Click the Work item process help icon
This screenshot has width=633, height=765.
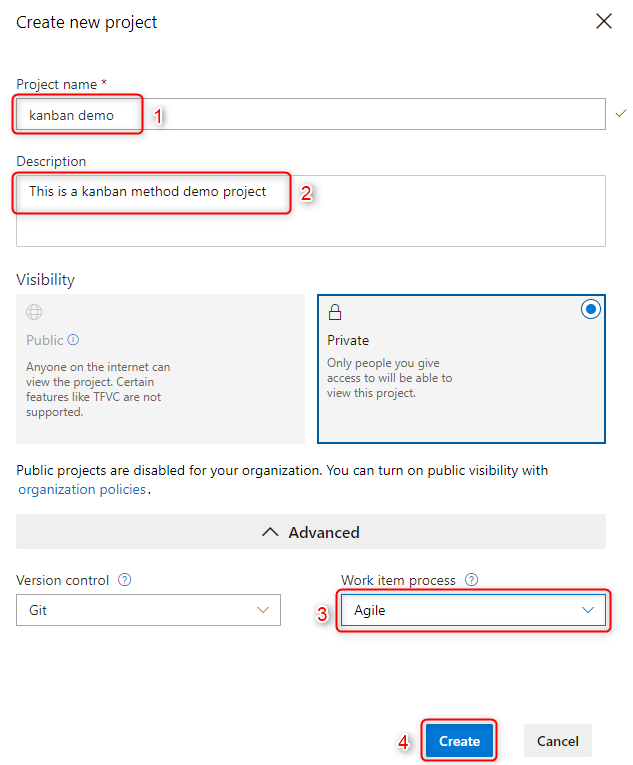point(471,580)
